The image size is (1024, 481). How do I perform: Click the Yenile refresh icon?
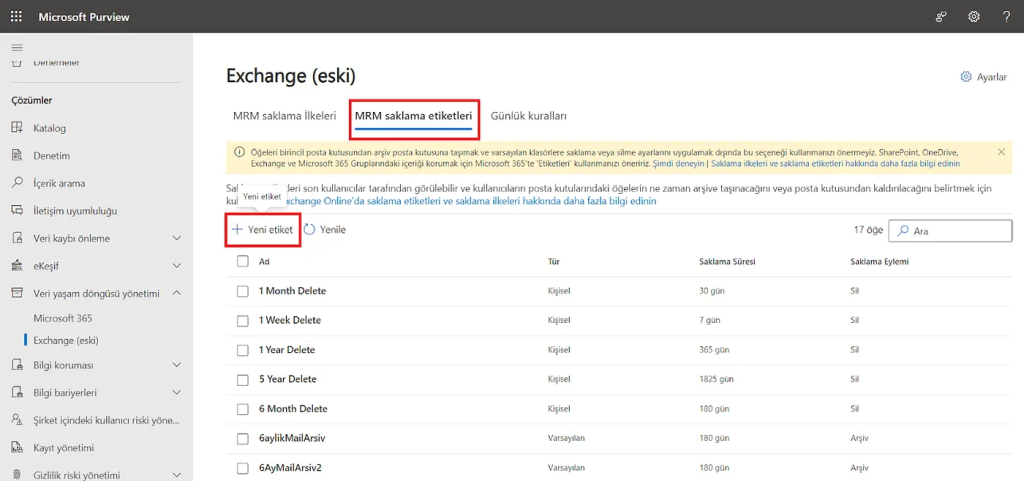pos(310,230)
